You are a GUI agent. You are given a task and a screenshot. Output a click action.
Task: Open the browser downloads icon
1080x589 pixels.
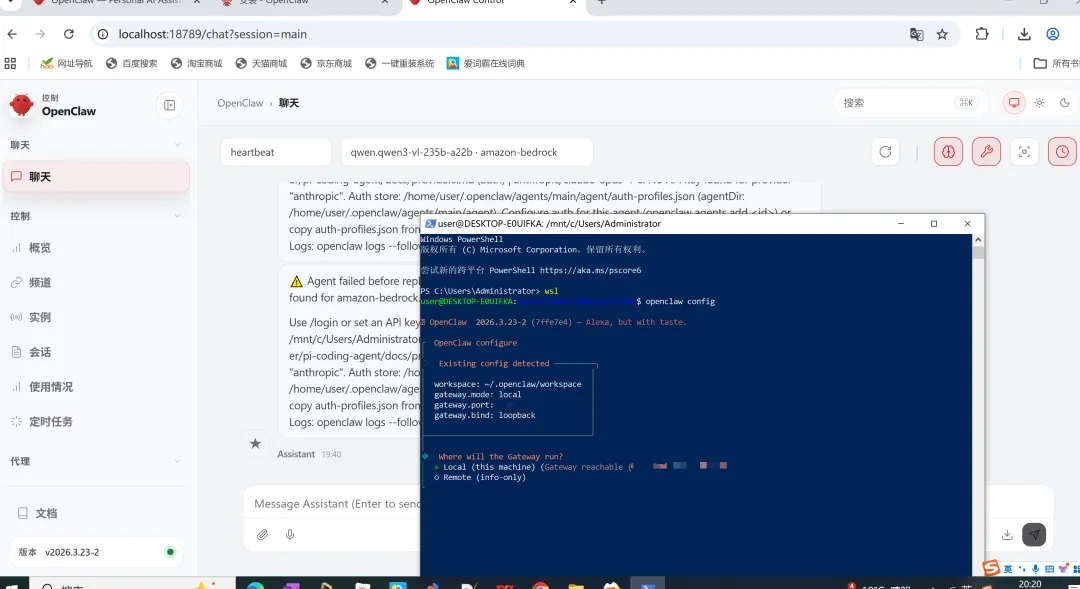tap(1024, 34)
